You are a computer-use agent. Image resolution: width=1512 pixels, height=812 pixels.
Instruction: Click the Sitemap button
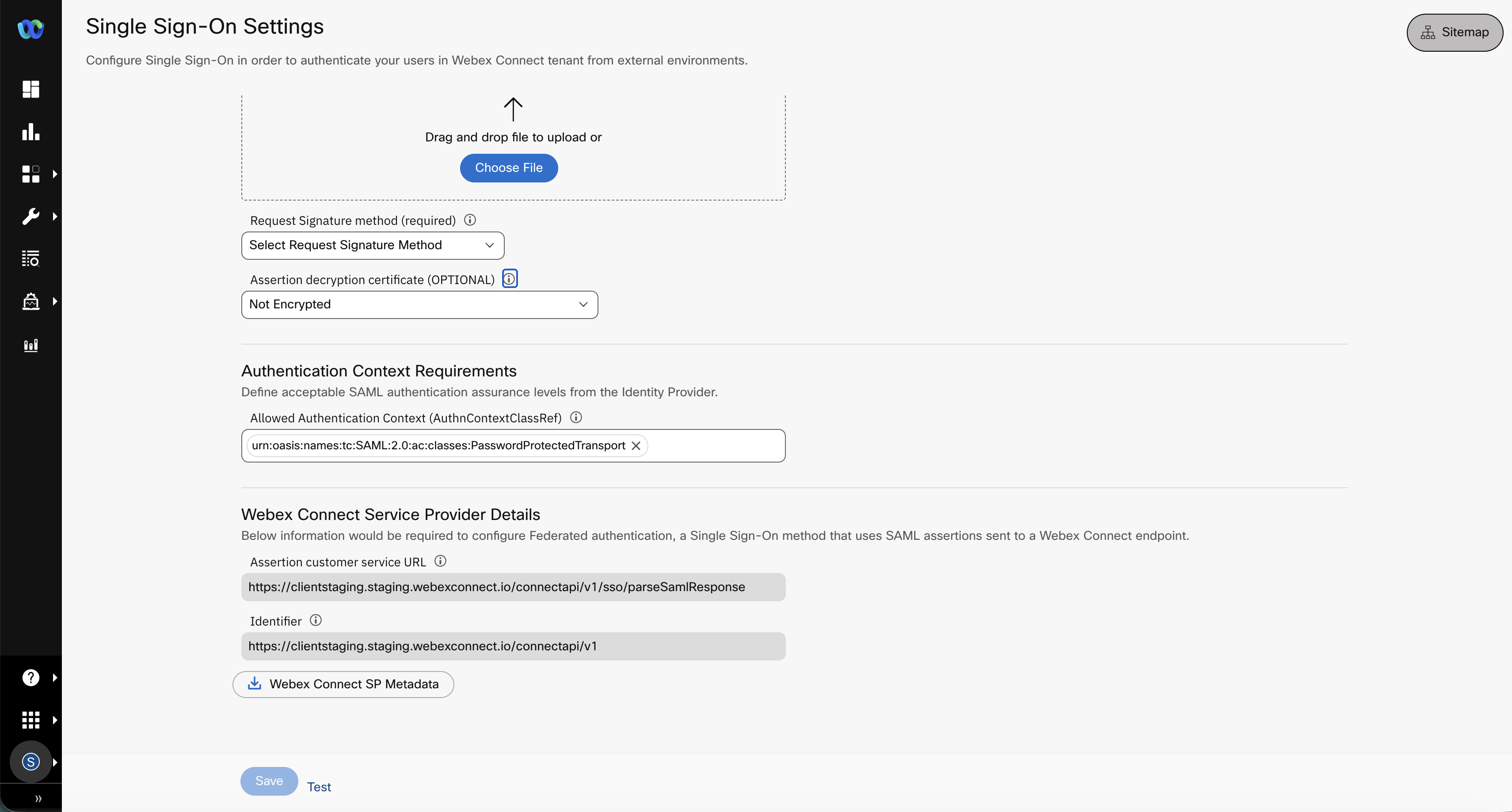coord(1455,32)
